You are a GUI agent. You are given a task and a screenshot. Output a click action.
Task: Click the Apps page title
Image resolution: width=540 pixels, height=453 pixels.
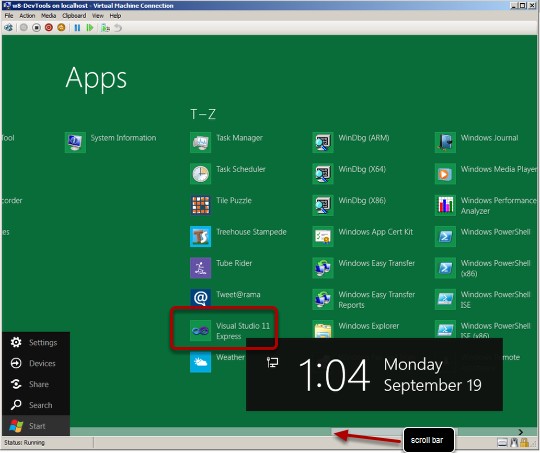click(96, 80)
